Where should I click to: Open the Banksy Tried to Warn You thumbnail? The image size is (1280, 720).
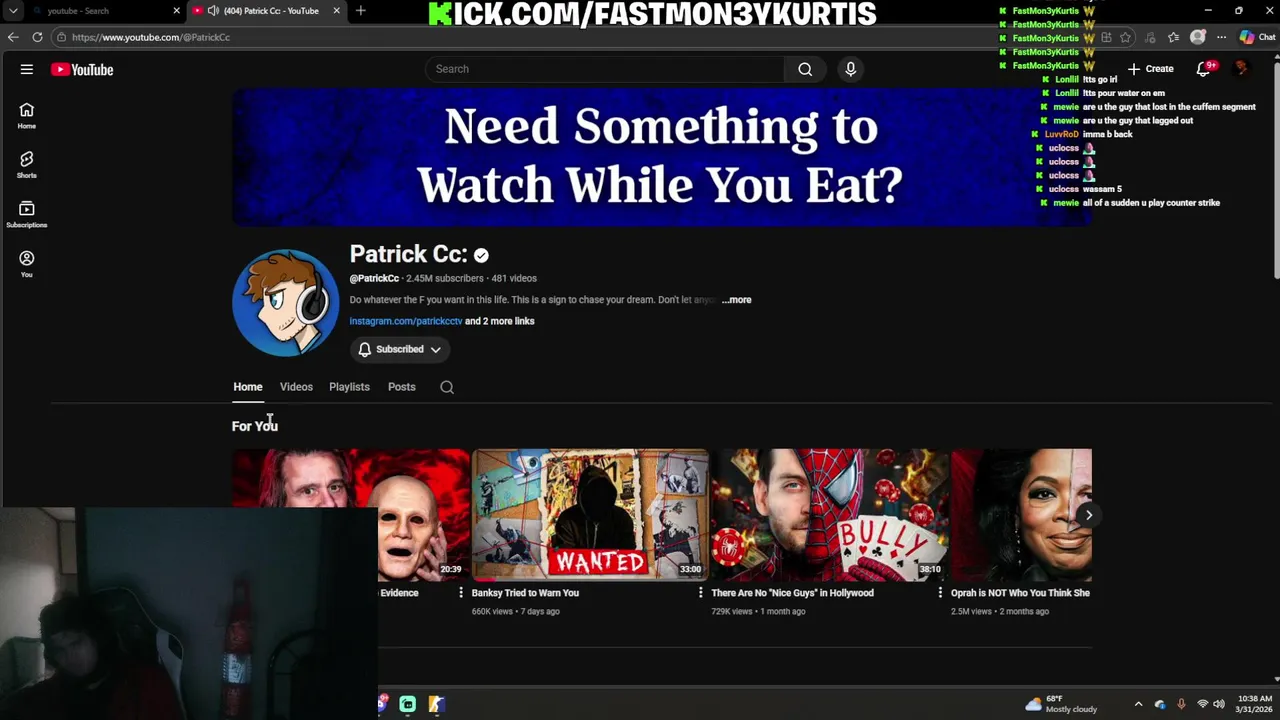tap(590, 514)
